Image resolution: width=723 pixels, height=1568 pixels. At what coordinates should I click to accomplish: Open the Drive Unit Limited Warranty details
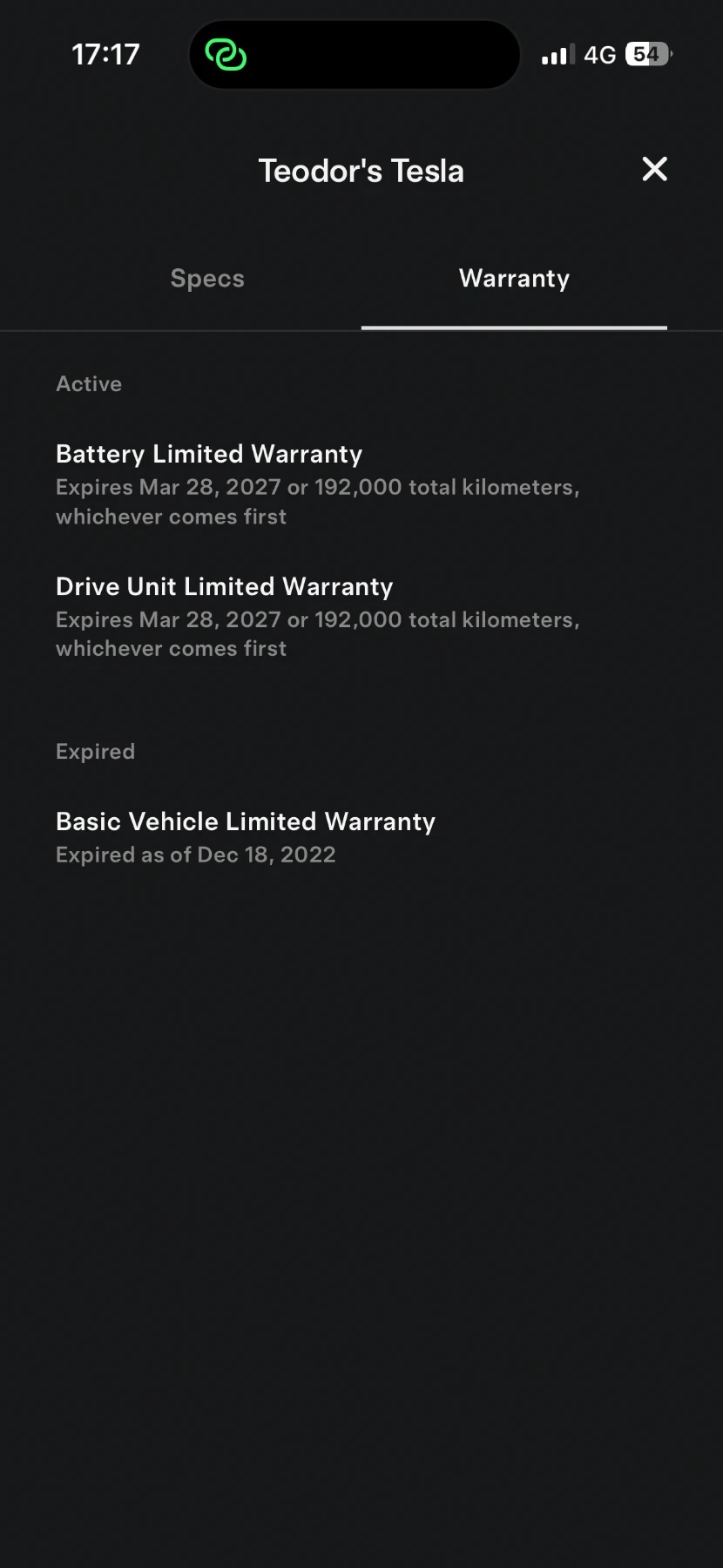[x=224, y=586]
